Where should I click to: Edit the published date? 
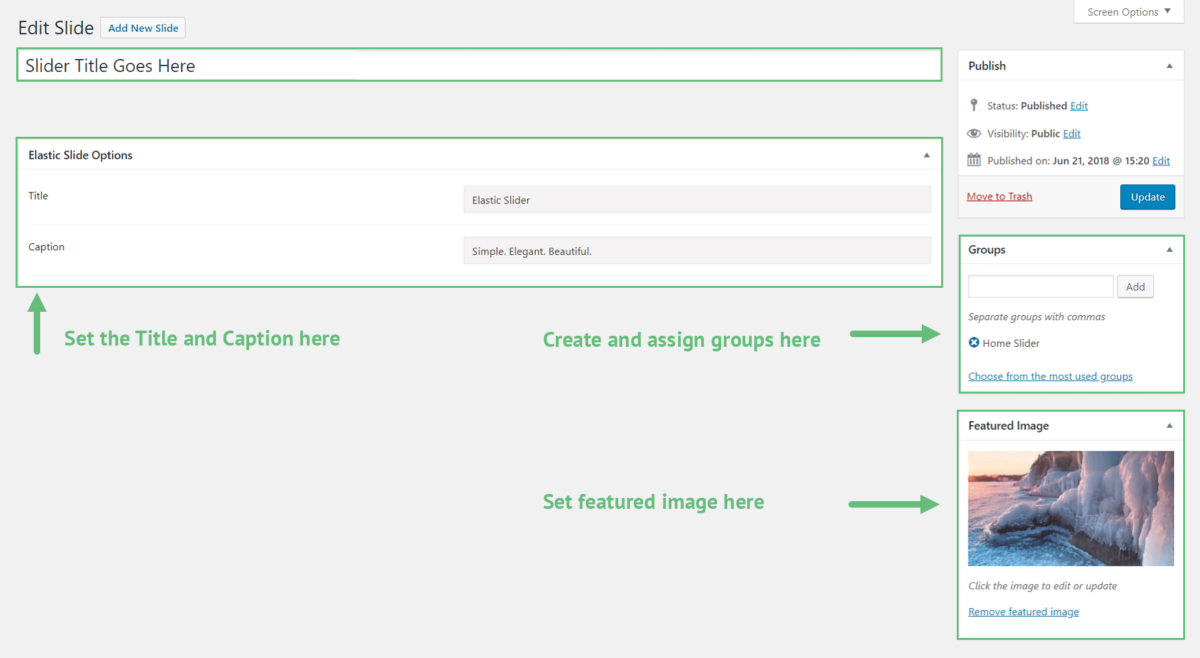click(1161, 160)
